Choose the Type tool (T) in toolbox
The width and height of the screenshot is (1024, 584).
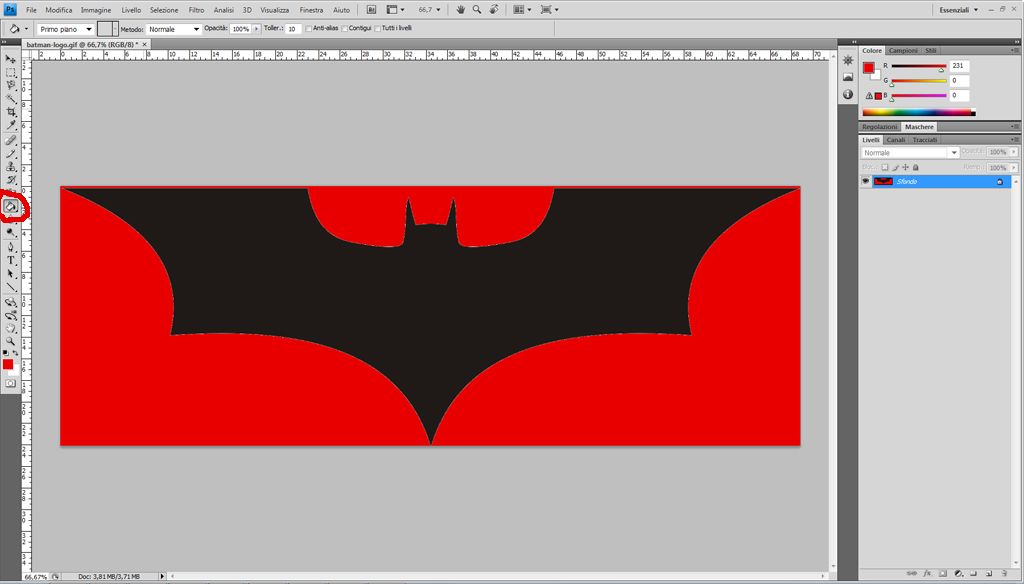point(11,260)
